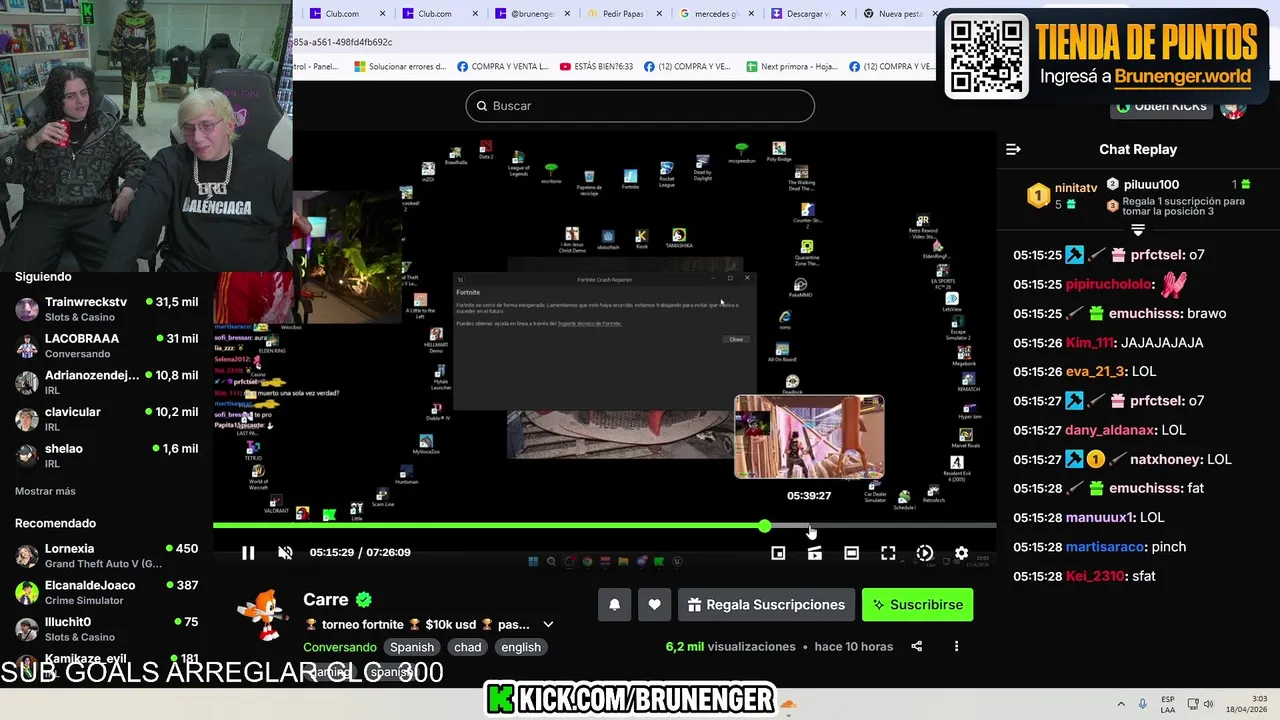Toggle notifications bell for Carre
This screenshot has height=720, width=1280.
pyautogui.click(x=614, y=605)
